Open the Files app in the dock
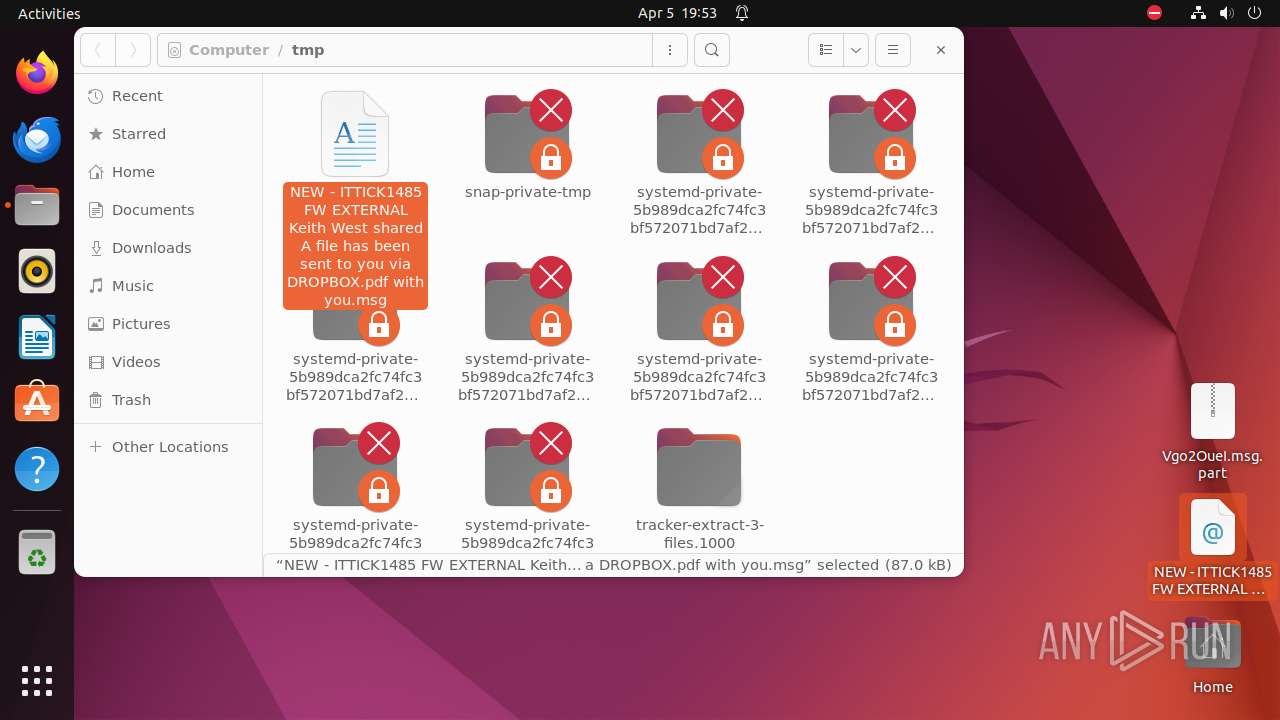Viewport: 1280px width, 720px height. [37, 205]
